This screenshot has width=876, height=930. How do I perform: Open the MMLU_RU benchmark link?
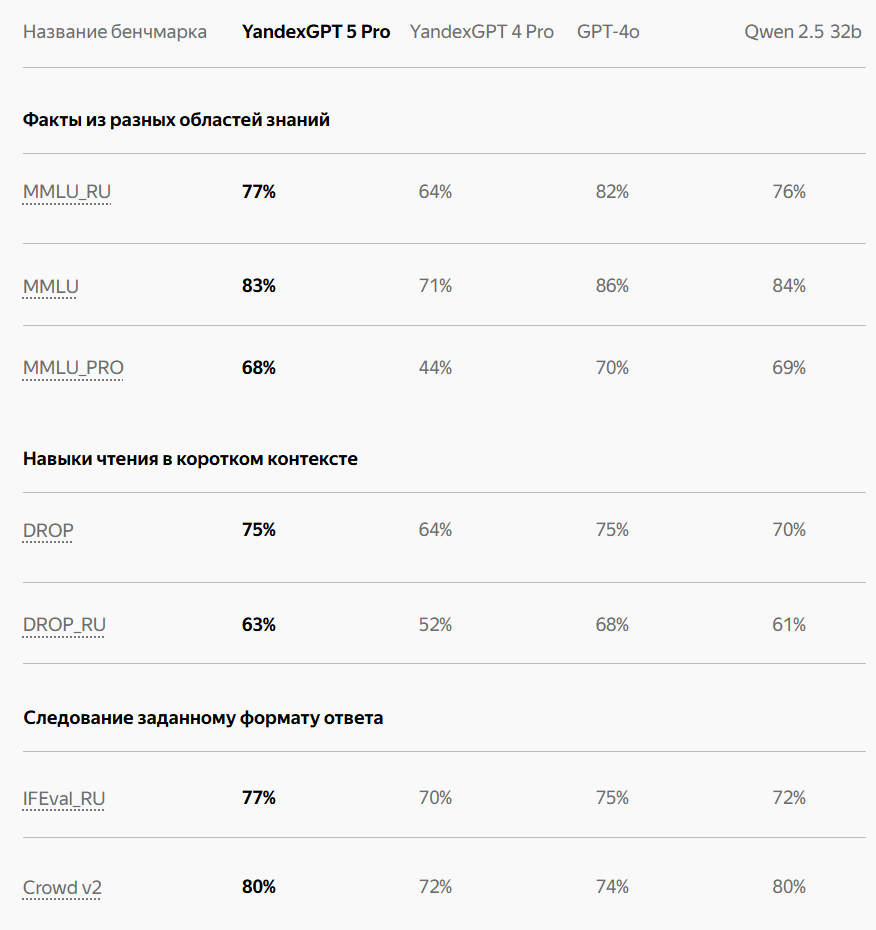pyautogui.click(x=66, y=192)
